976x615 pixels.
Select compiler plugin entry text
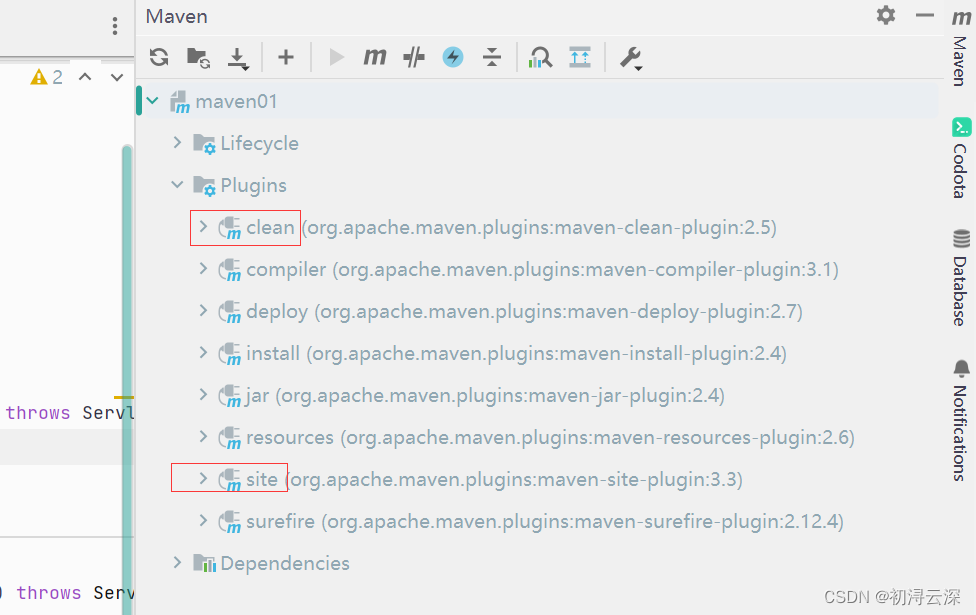click(542, 270)
